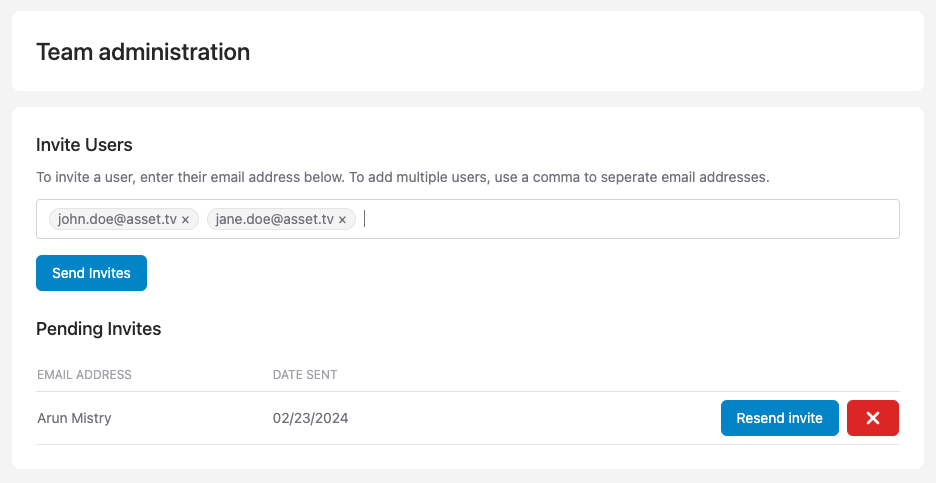The height and width of the screenshot is (483, 936).
Task: Delete Arun Mistry's pending invite with red X
Action: click(x=872, y=418)
